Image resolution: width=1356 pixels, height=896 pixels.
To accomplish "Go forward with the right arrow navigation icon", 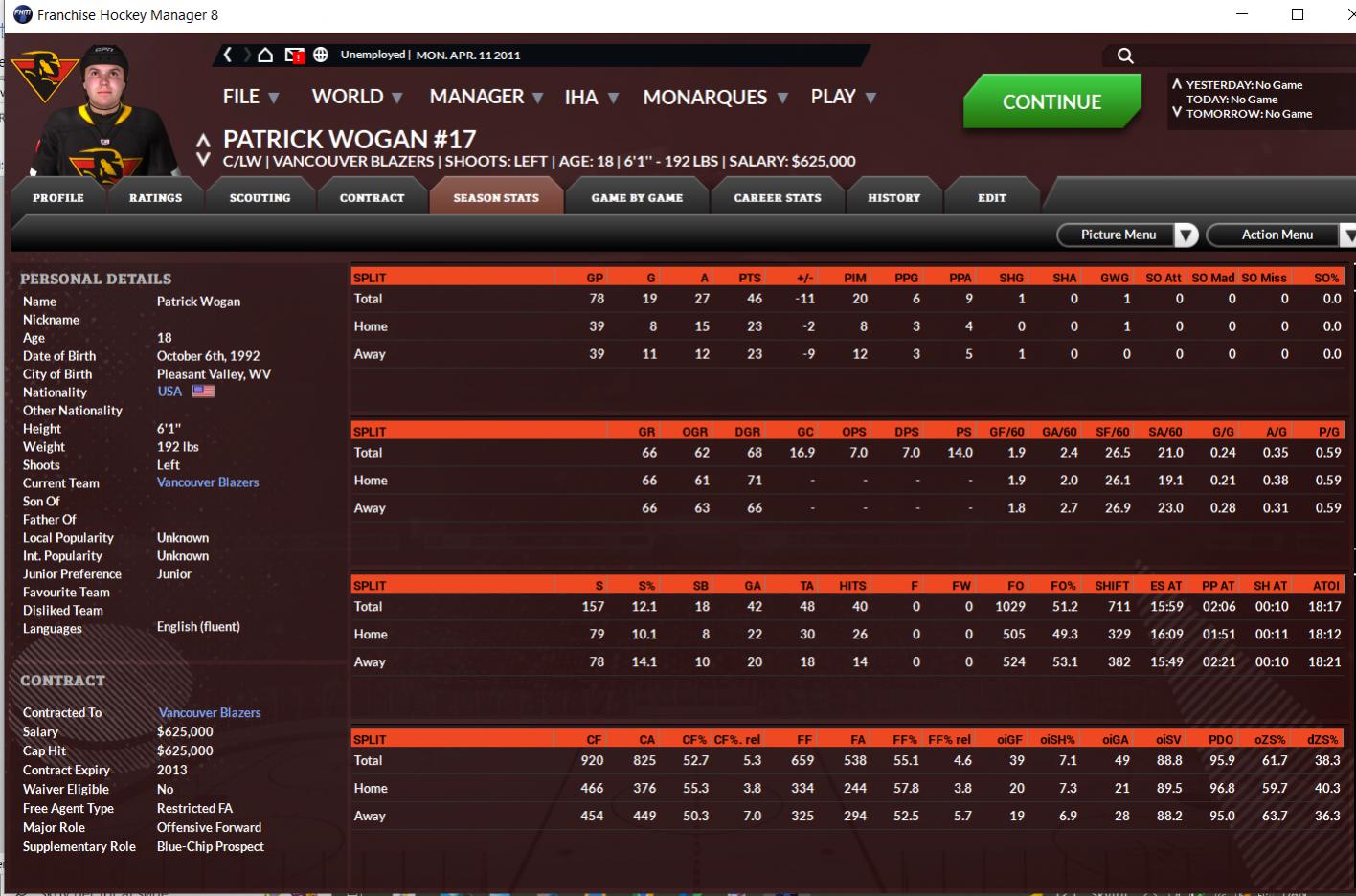I will click(x=246, y=56).
